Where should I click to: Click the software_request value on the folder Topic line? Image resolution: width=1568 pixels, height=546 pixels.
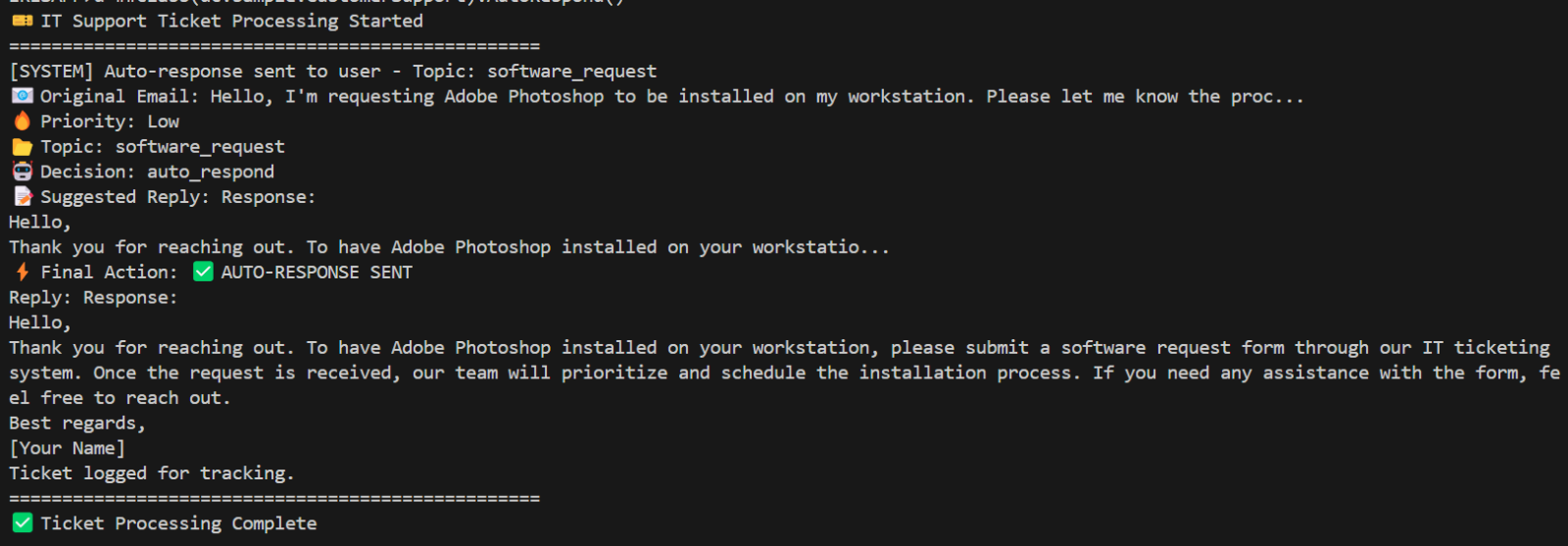click(200, 147)
